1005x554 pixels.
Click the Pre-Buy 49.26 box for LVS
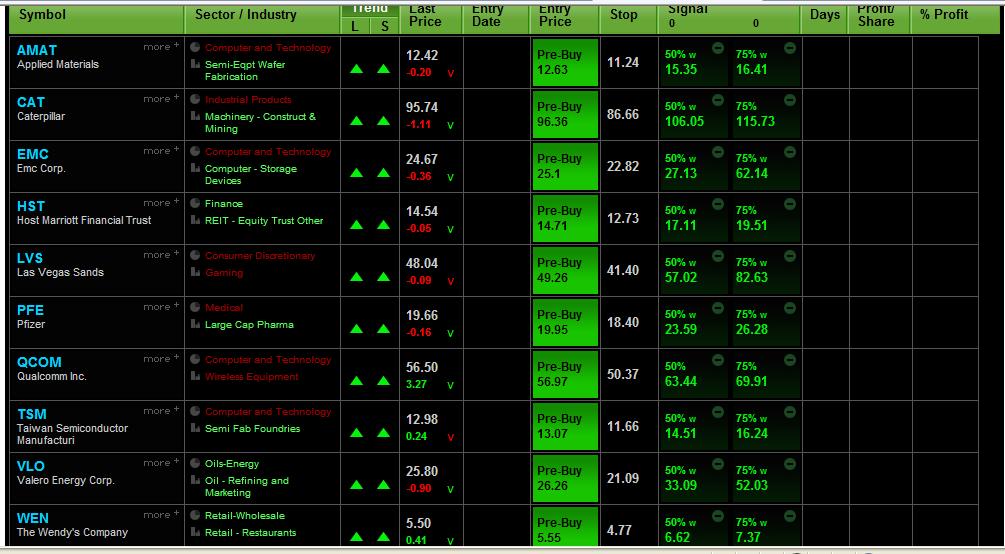(565, 270)
